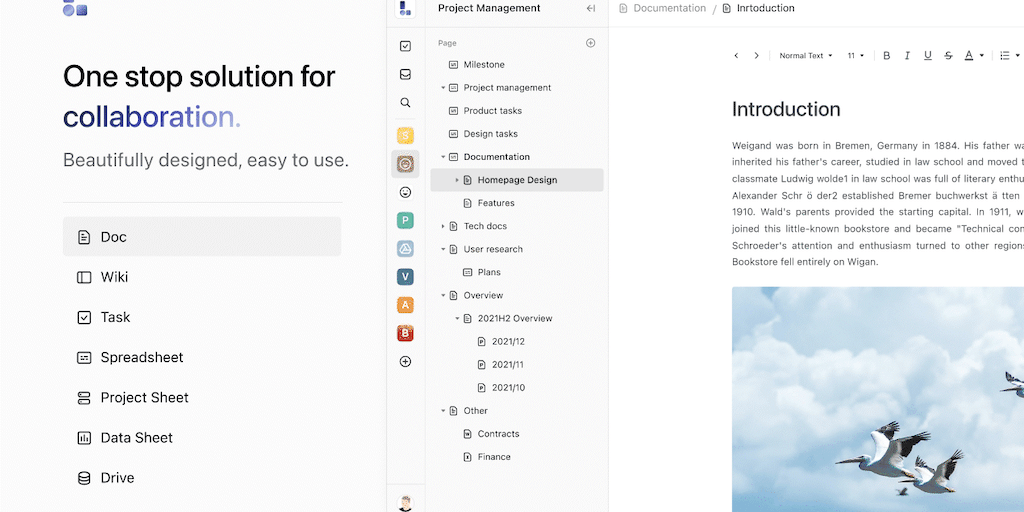
Task: Toggle strikethrough formatting
Action: (948, 56)
